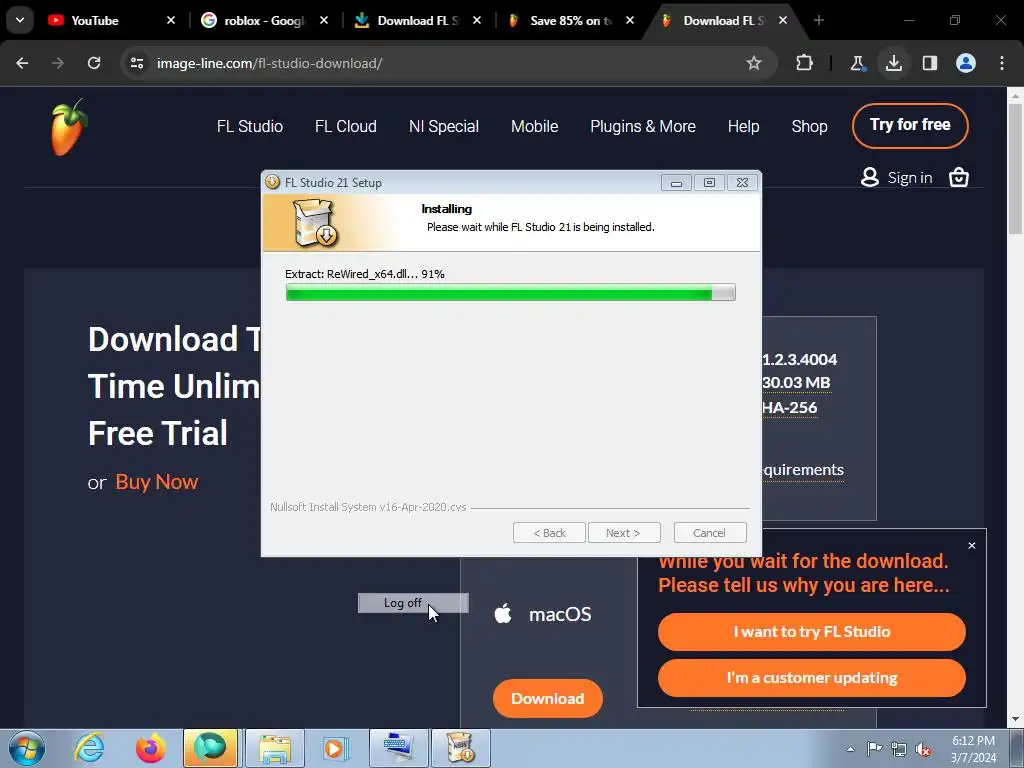
Task: Open Windows Explorer folder taskbar icon
Action: [x=275, y=748]
